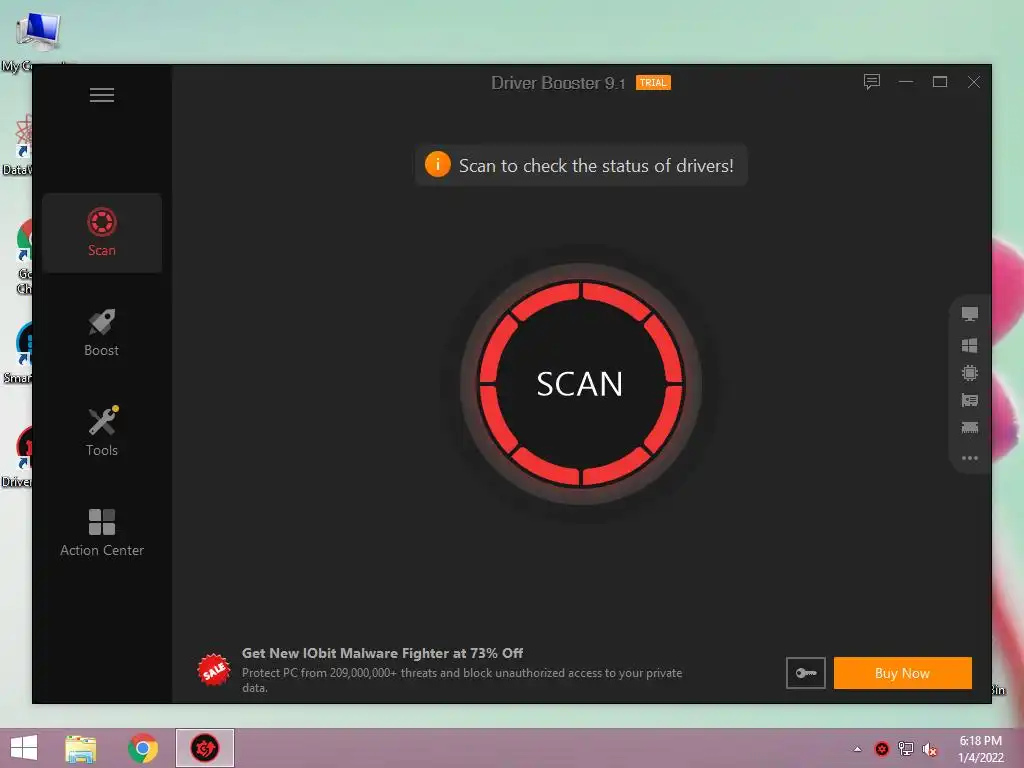Open the Windows Start menu
The image size is (1024, 768).
(24, 748)
